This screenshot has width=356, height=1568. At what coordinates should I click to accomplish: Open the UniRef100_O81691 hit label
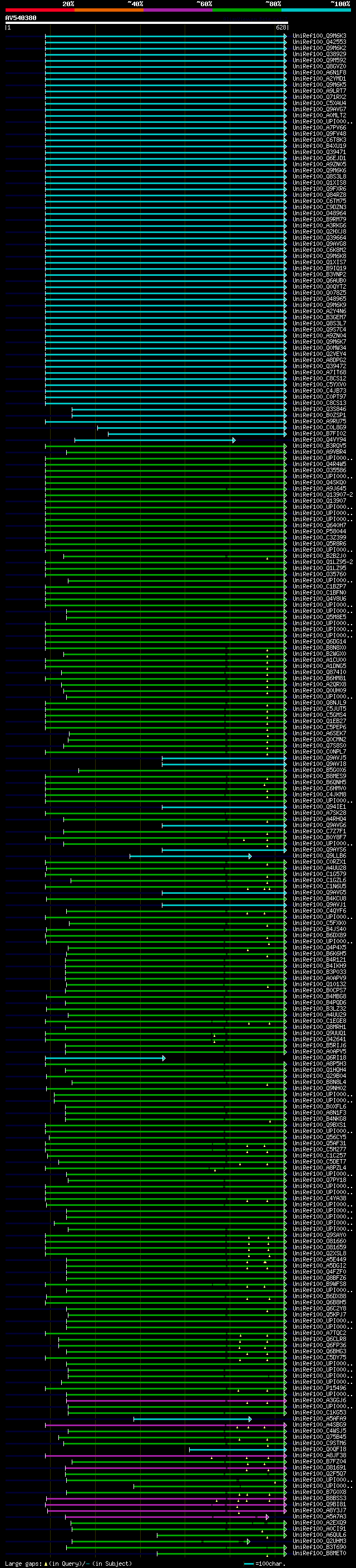pos(319,1467)
